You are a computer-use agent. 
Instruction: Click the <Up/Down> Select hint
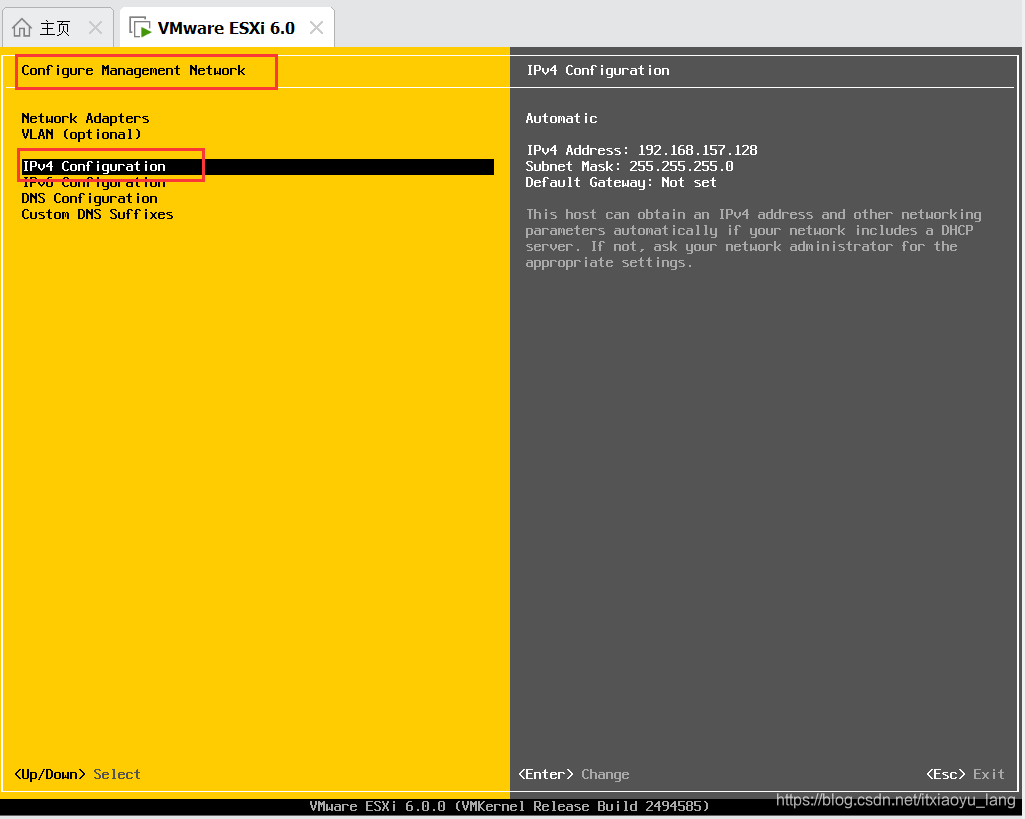click(x=78, y=775)
